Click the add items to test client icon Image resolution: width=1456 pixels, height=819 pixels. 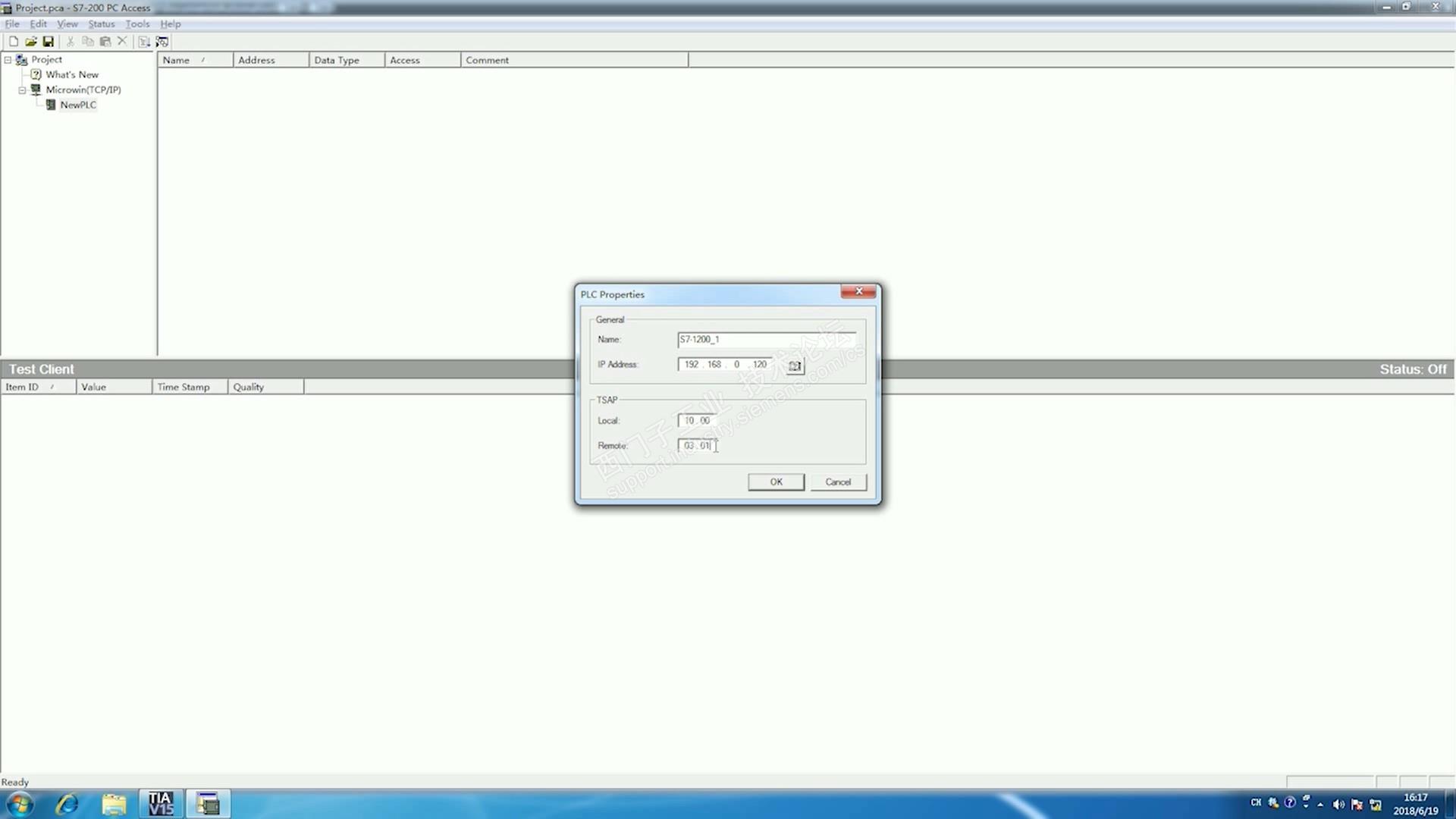click(x=144, y=42)
